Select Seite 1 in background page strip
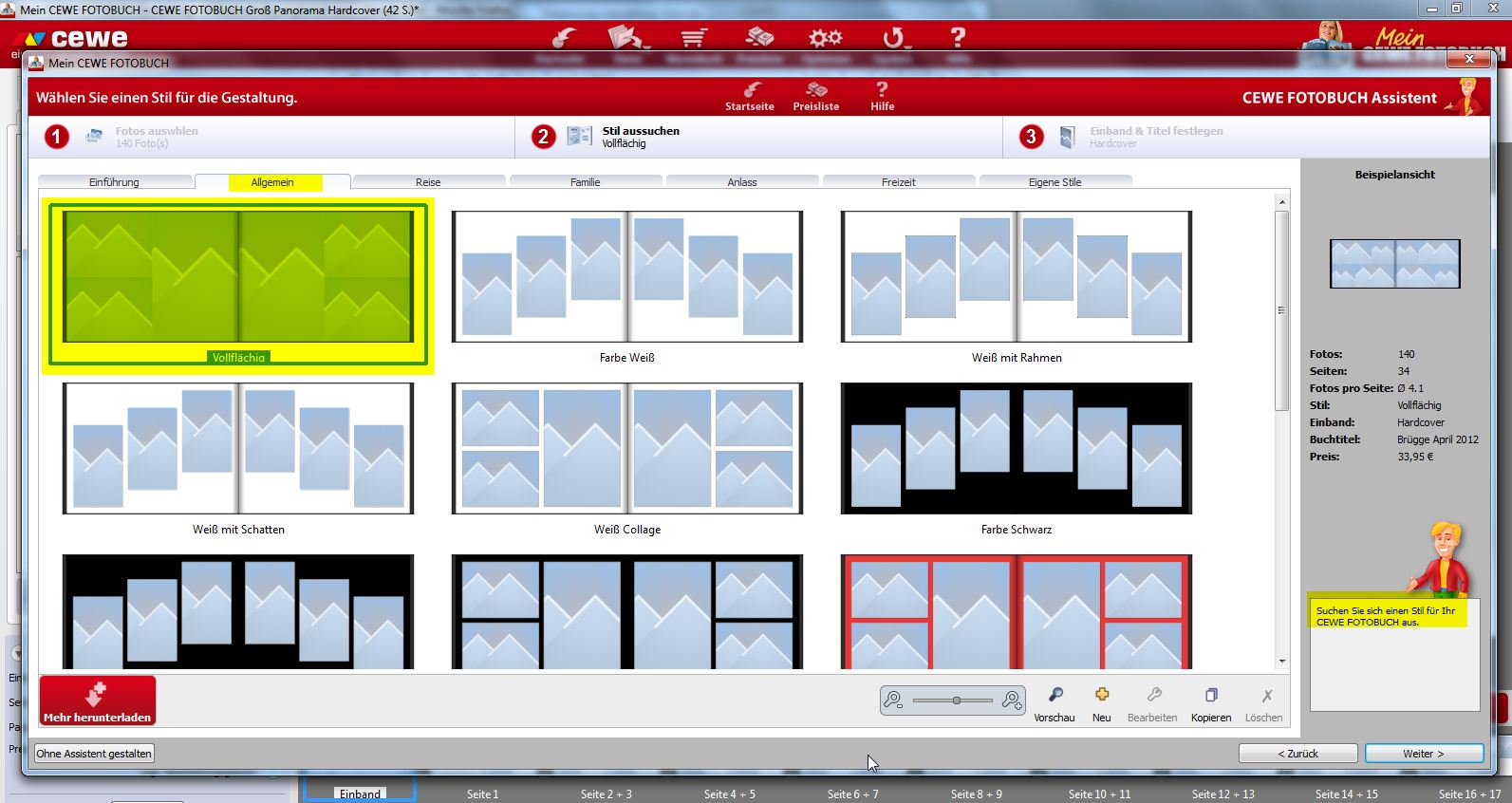 coord(482,794)
